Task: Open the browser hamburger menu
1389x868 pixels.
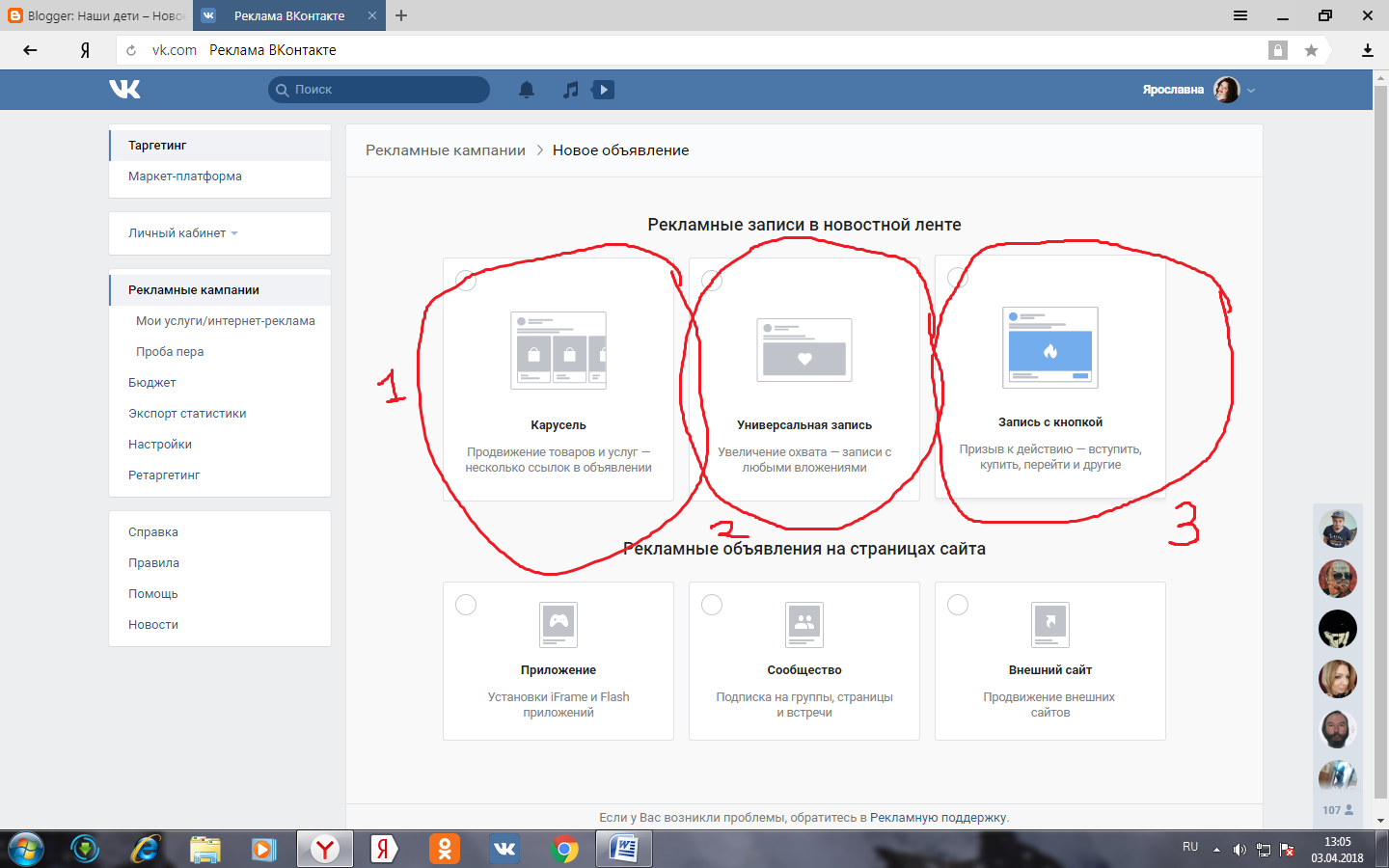Action: click(x=1240, y=15)
